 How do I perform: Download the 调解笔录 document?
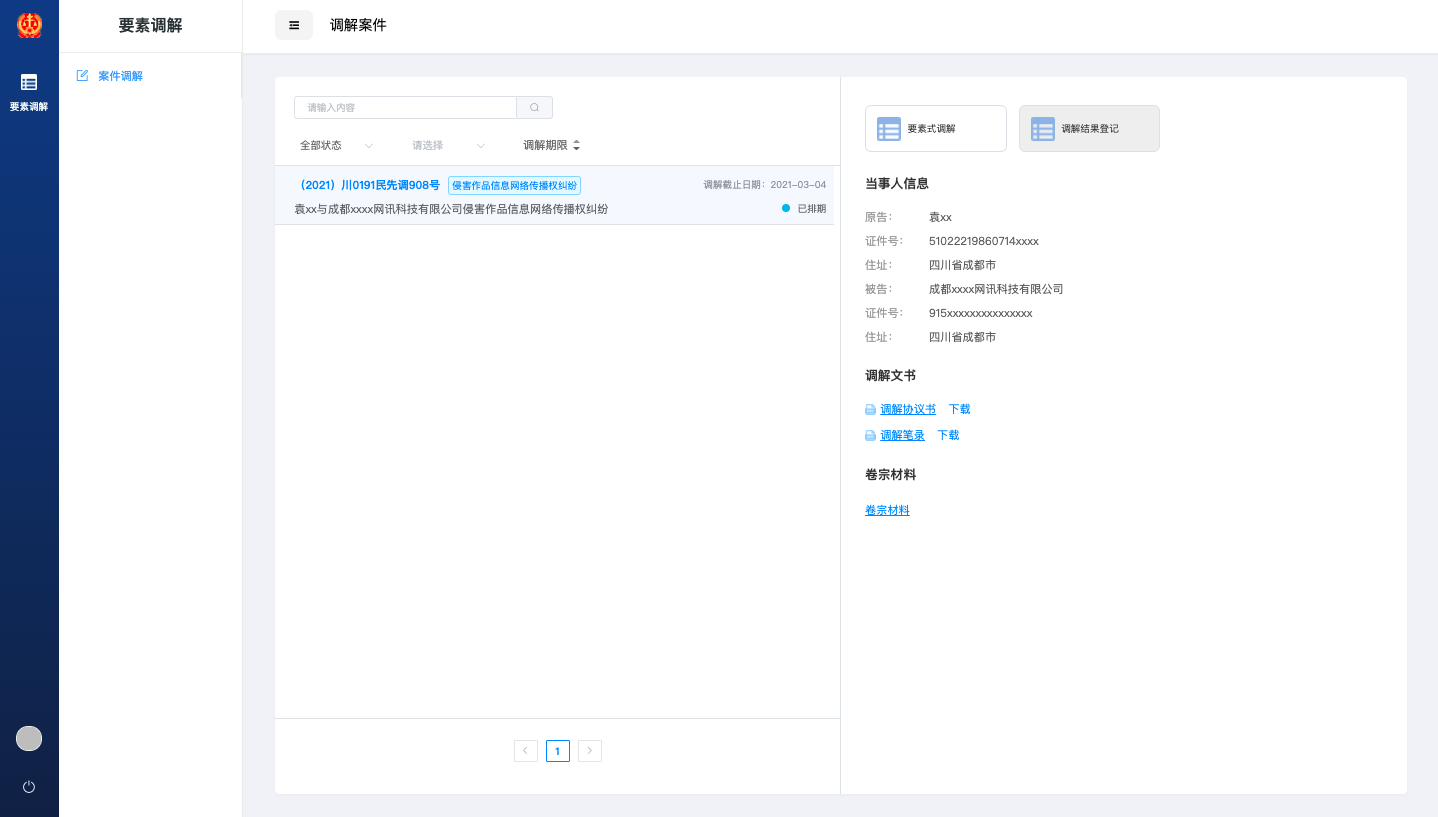[948, 435]
